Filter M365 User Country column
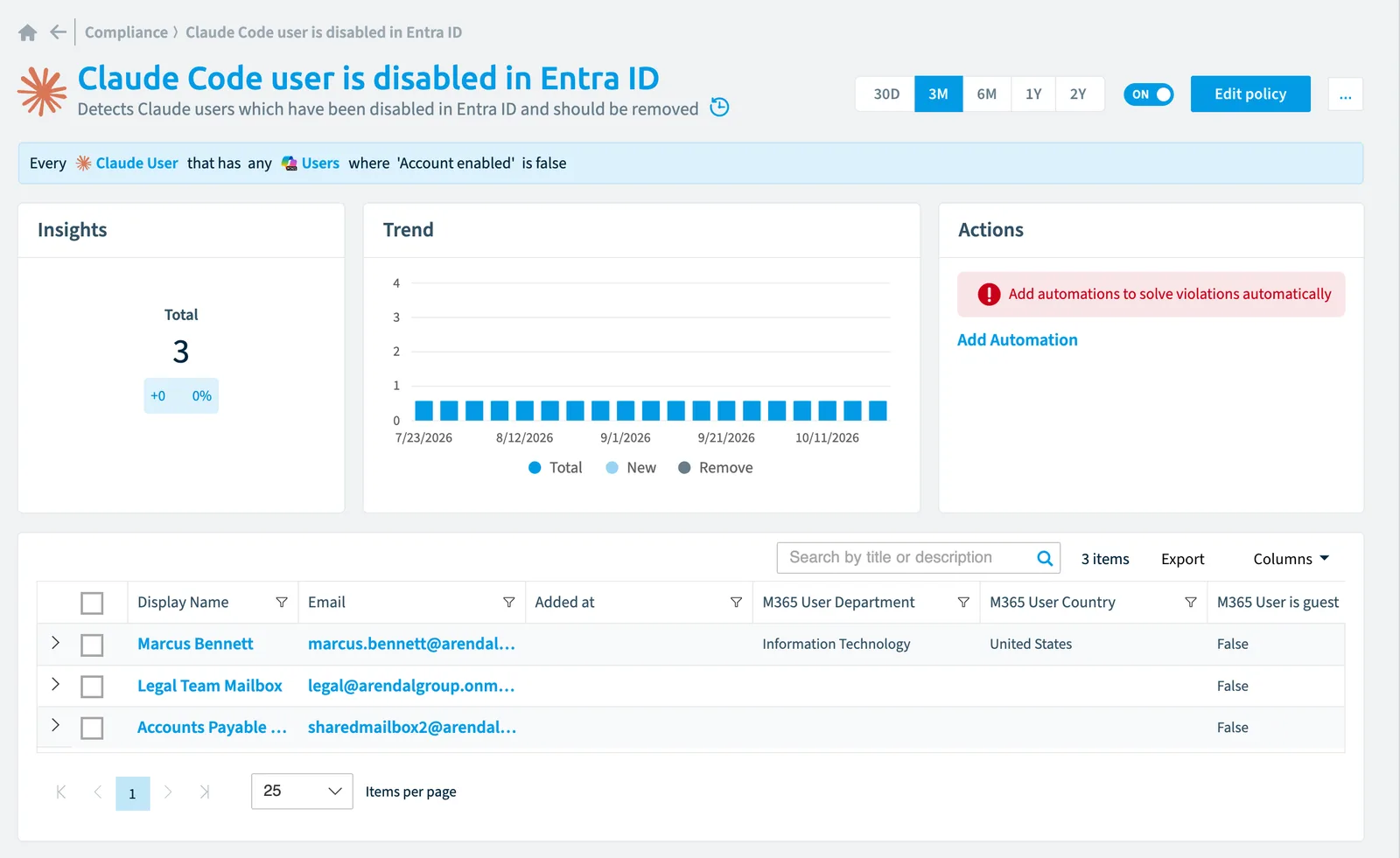This screenshot has height=858, width=1400. [1191, 603]
